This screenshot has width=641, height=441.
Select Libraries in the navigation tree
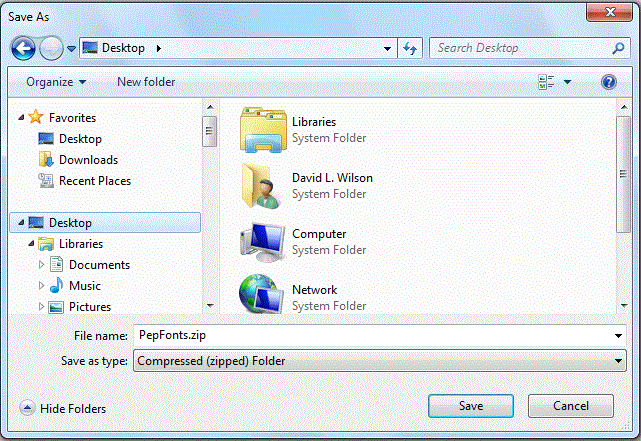click(81, 244)
